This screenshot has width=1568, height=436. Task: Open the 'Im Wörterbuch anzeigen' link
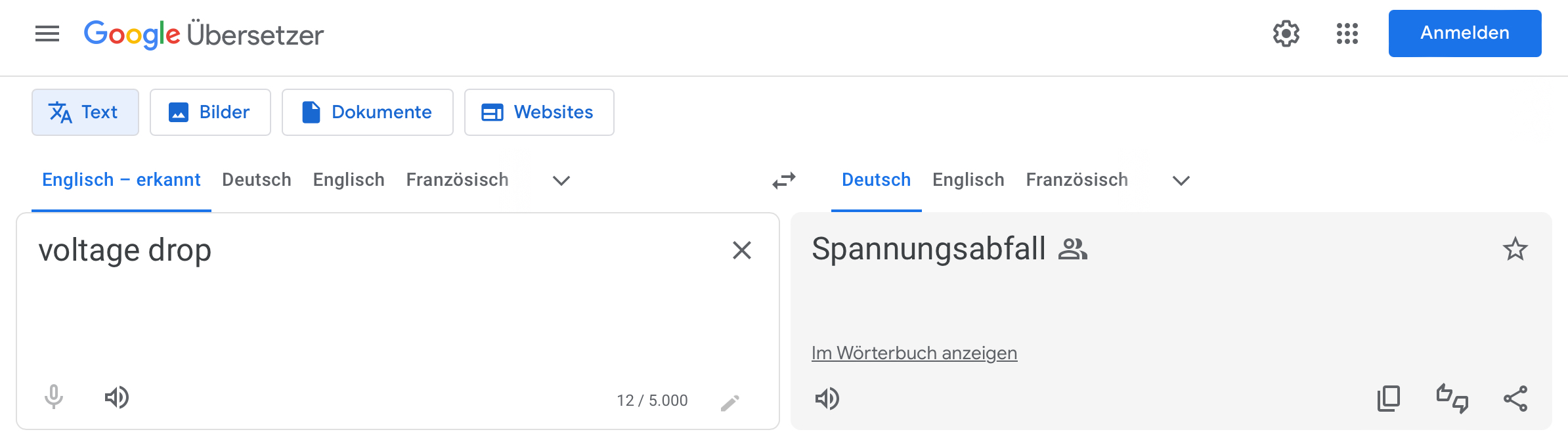tap(914, 353)
